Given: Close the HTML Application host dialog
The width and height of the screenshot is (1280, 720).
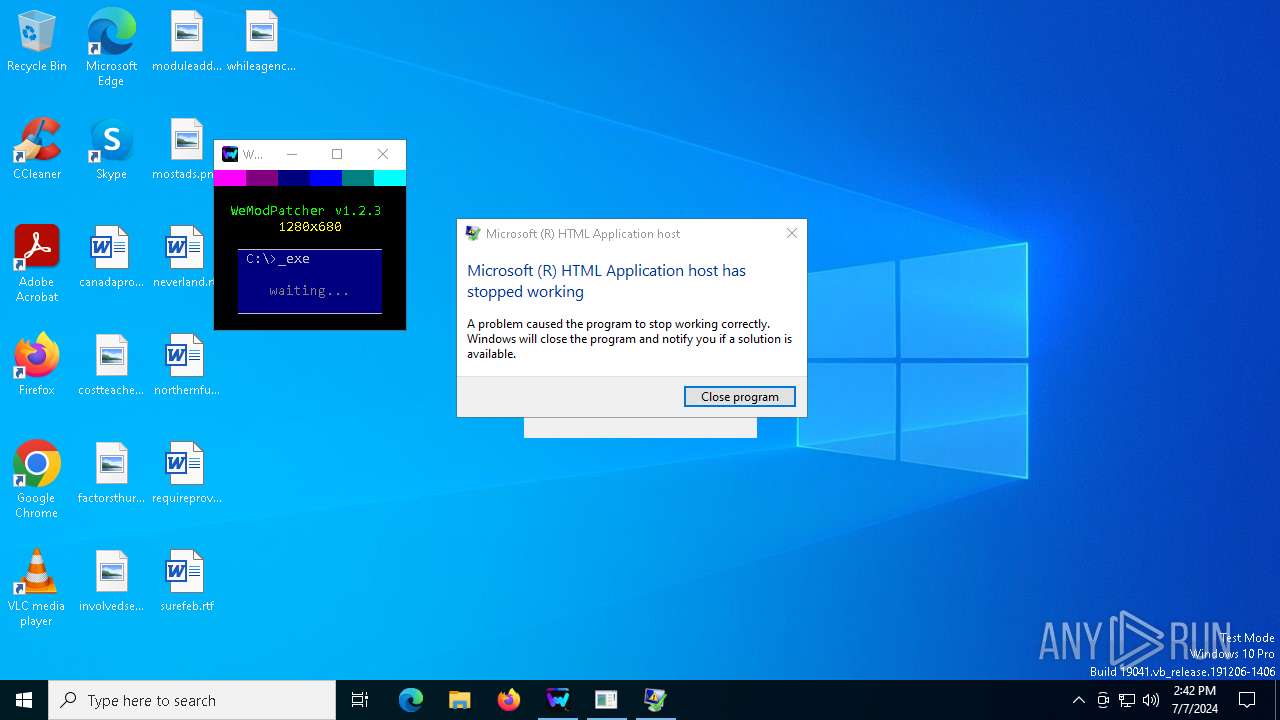Looking at the screenshot, I should point(792,233).
